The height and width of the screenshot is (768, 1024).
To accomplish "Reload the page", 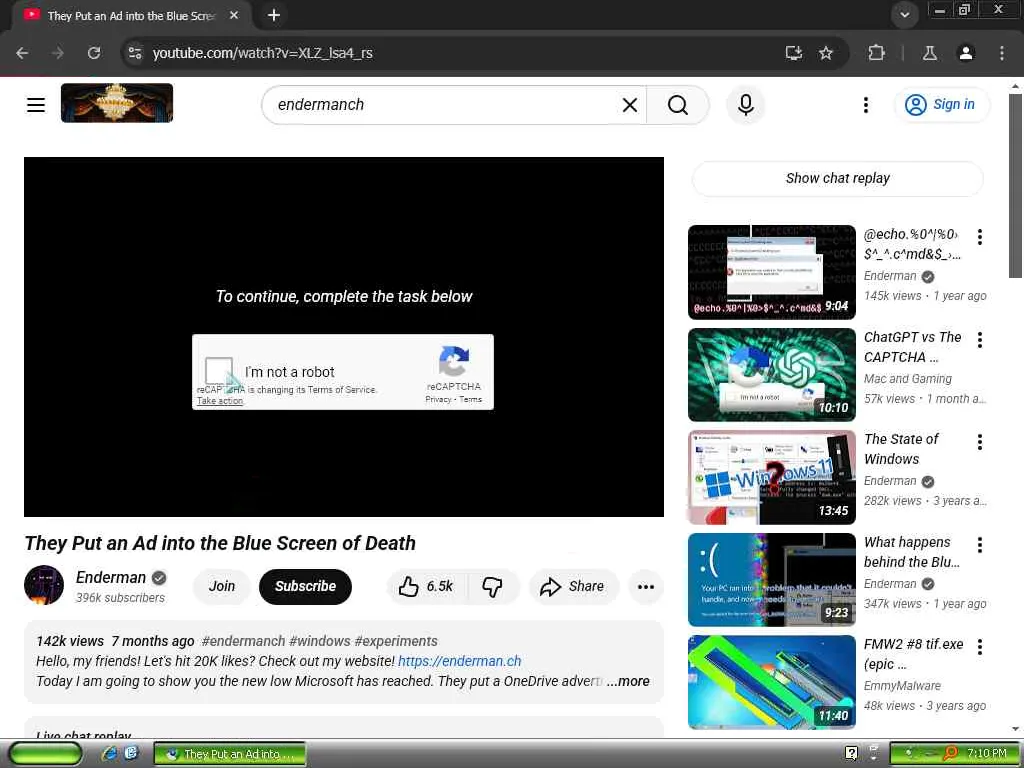I will (x=94, y=53).
